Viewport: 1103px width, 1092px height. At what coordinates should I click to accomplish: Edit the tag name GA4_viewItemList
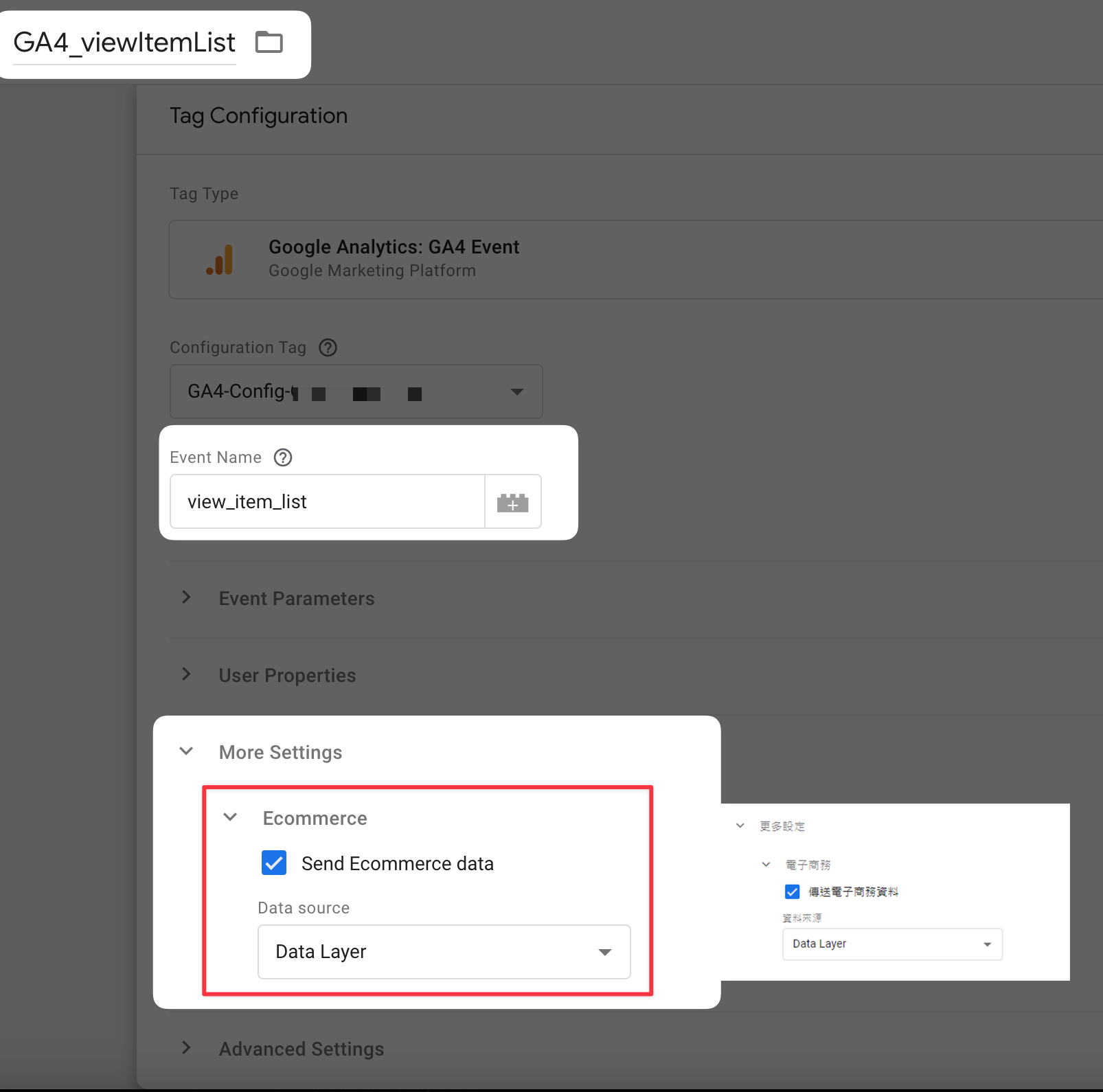pos(124,43)
